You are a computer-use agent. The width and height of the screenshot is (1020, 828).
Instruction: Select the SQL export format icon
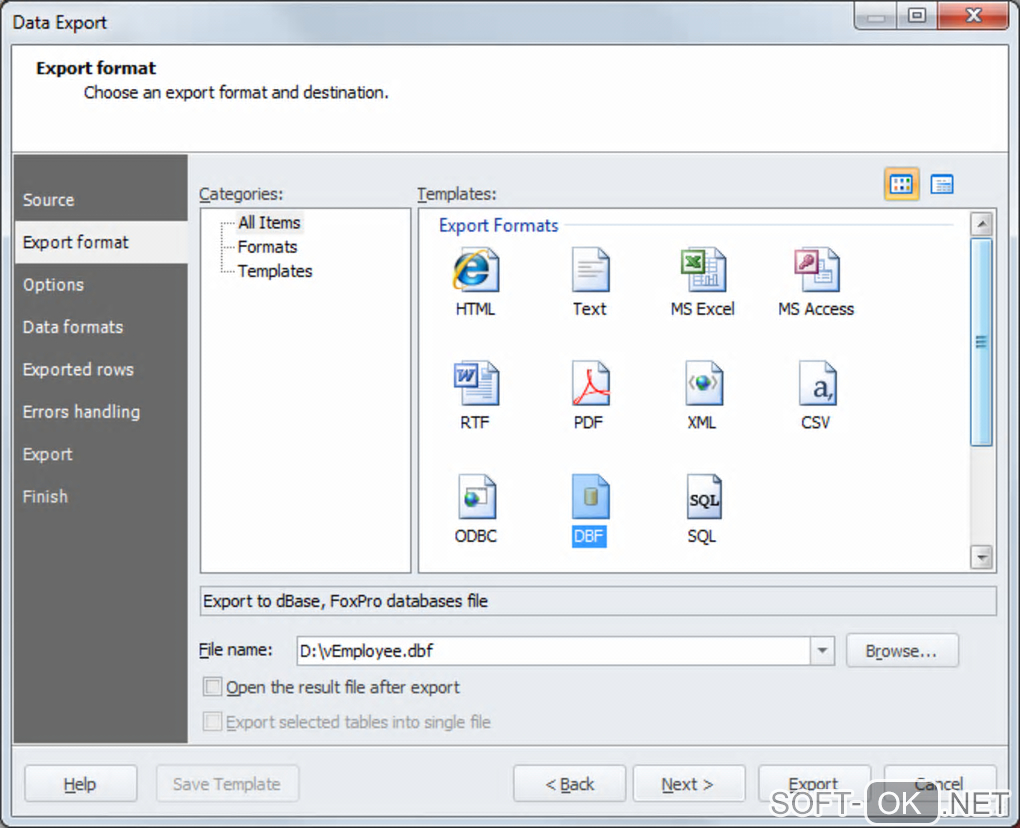pyautogui.click(x=703, y=497)
